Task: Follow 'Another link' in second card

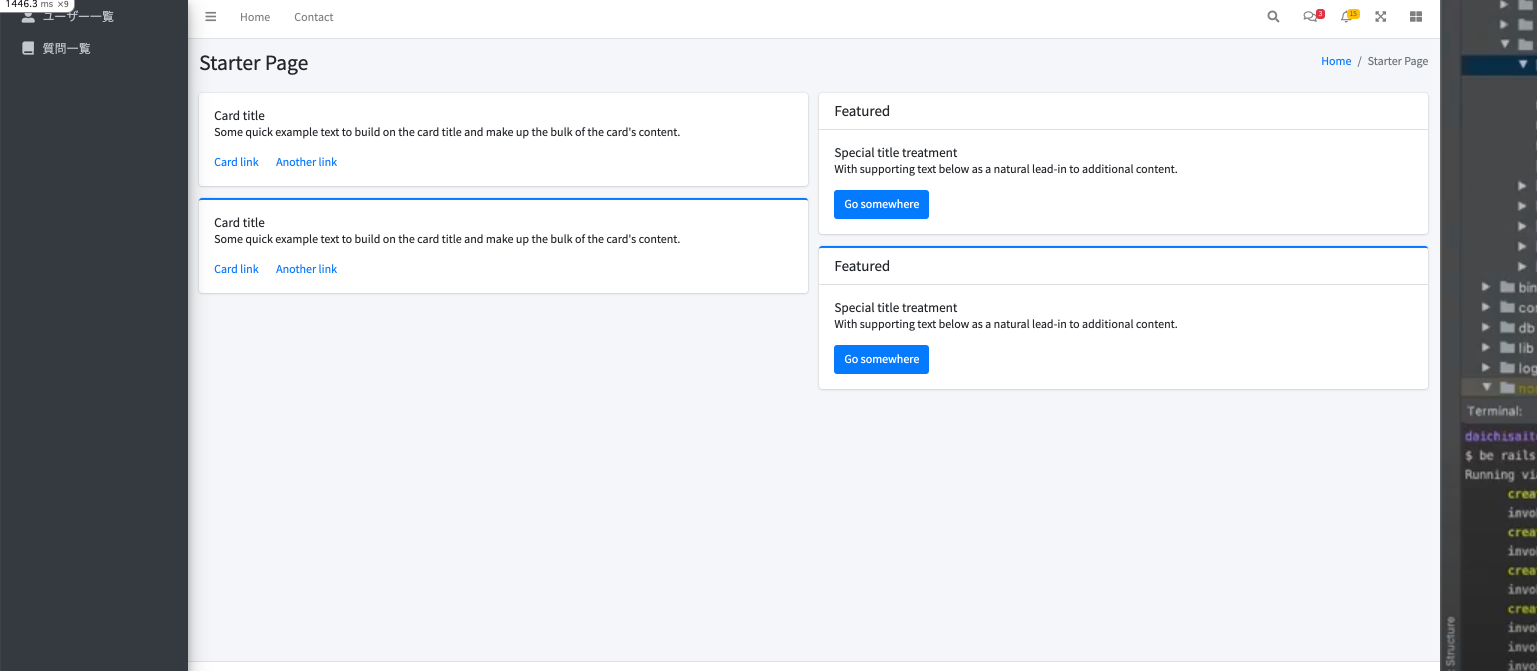Action: click(x=306, y=269)
